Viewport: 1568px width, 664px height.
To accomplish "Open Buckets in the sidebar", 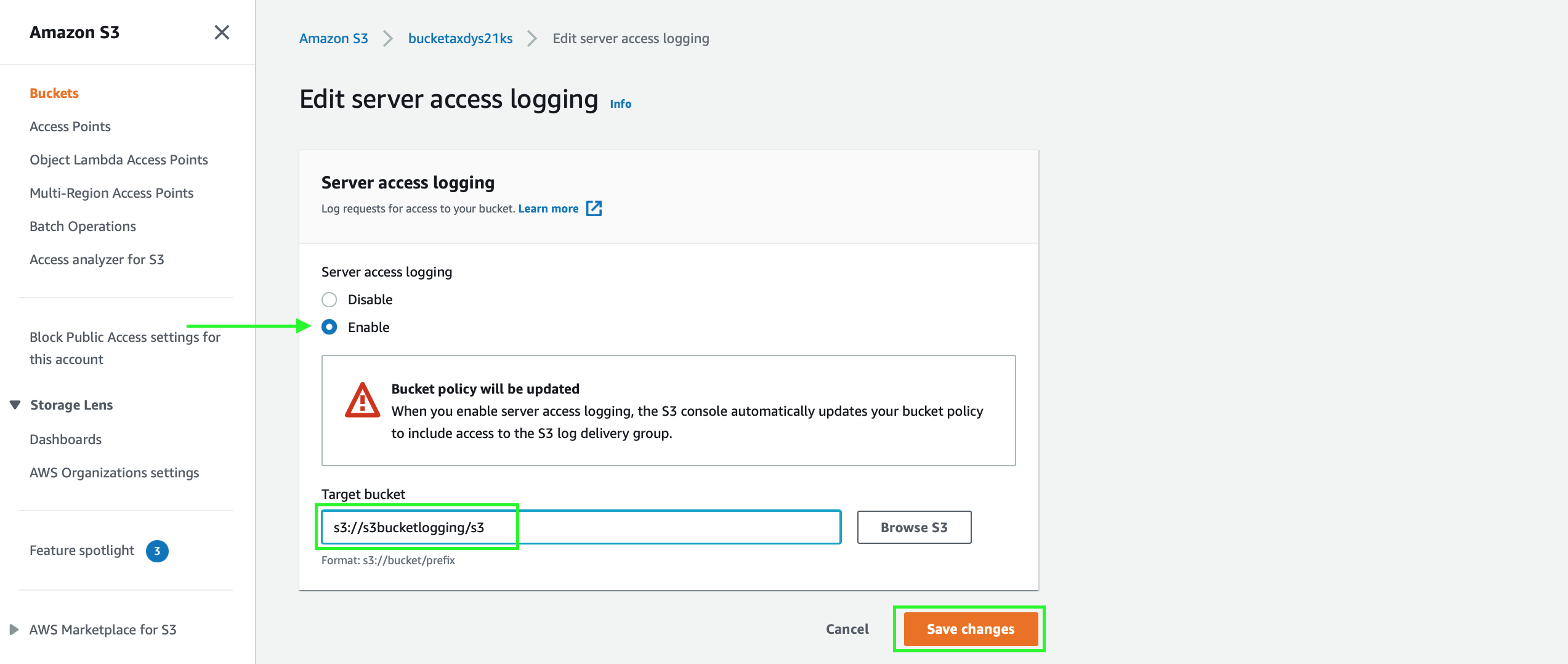I will click(x=54, y=92).
